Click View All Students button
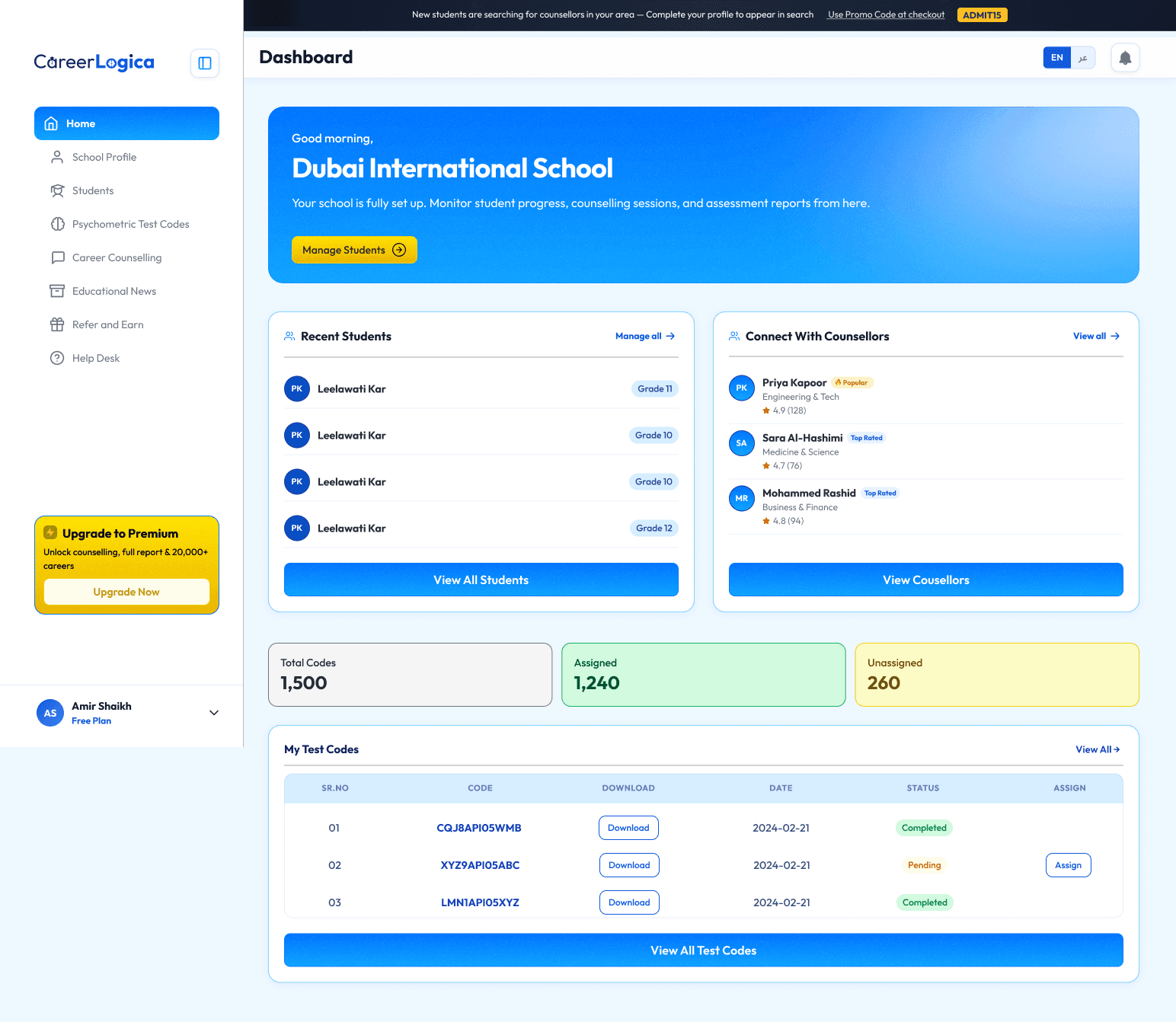The image size is (1176, 1022). 481,580
